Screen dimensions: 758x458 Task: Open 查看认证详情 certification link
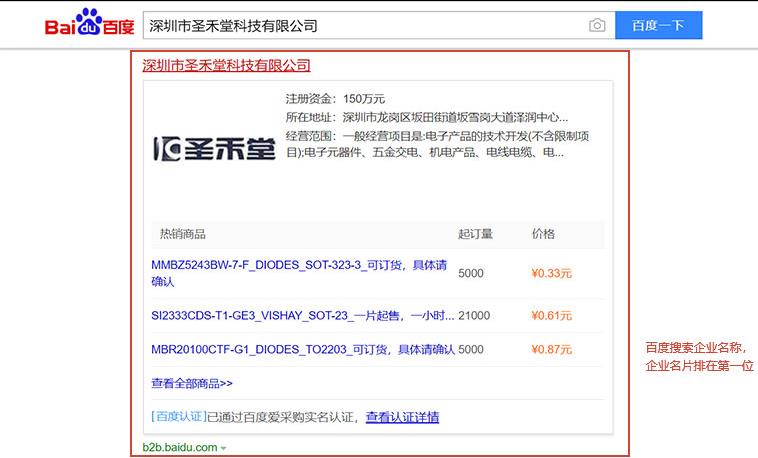tap(402, 417)
